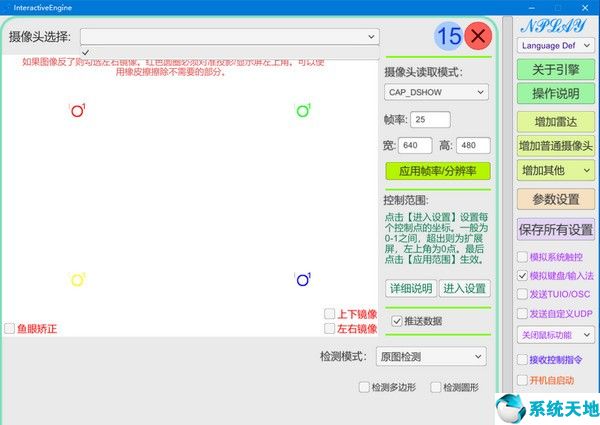Toggle 接收控制指令 checkbox
Viewport: 600px width, 425px height.
(522, 360)
